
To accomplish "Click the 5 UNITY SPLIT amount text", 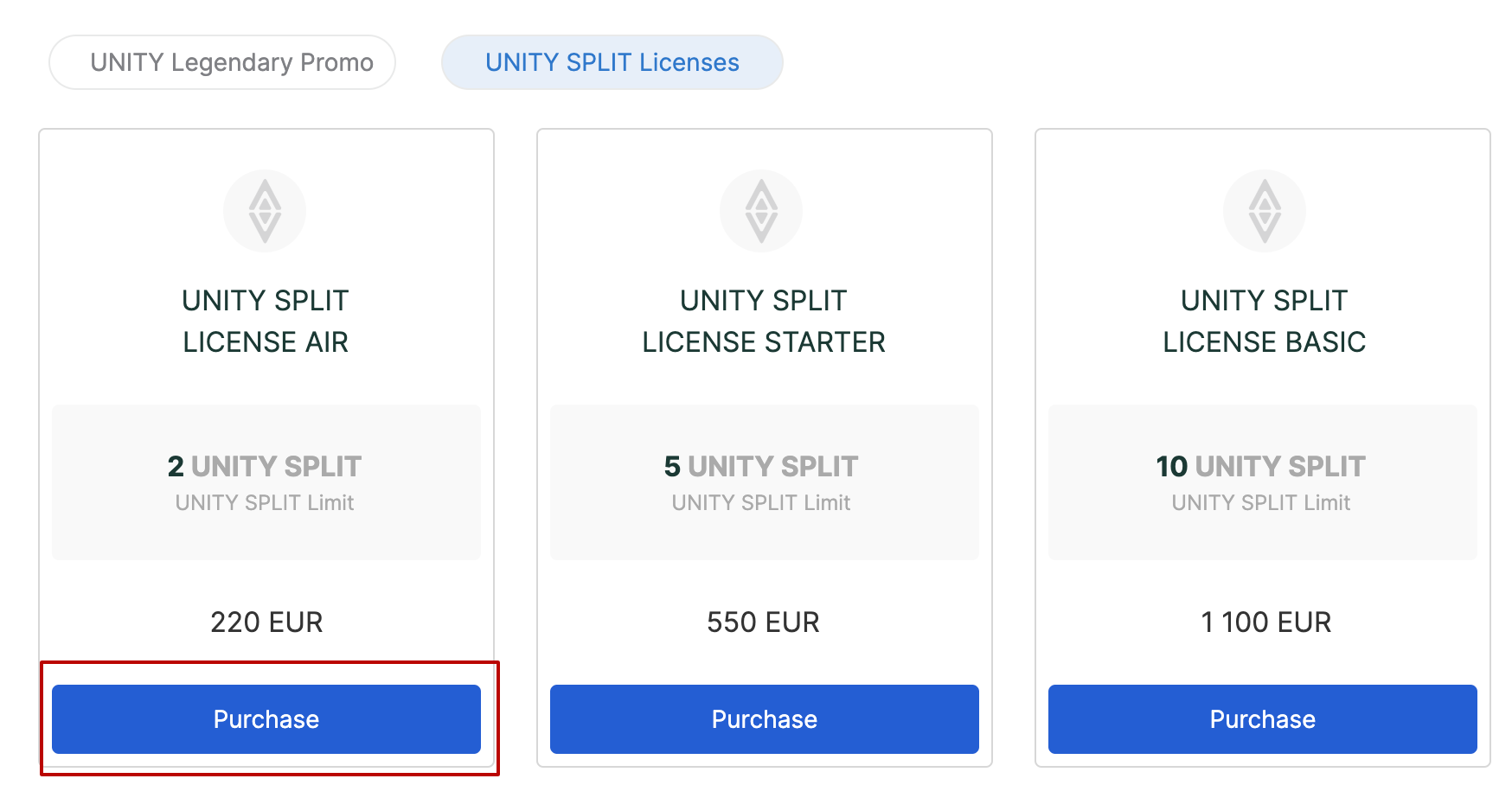I will pos(761,466).
